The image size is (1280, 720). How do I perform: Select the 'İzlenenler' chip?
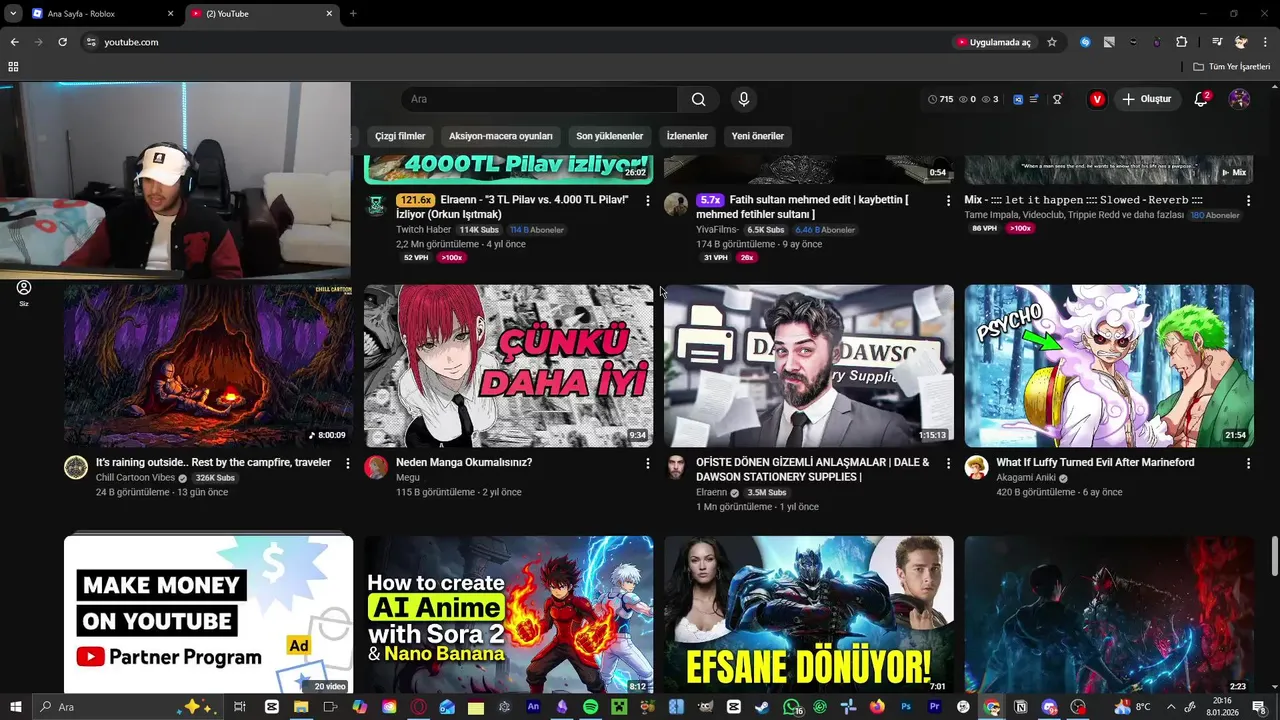pyautogui.click(x=687, y=136)
